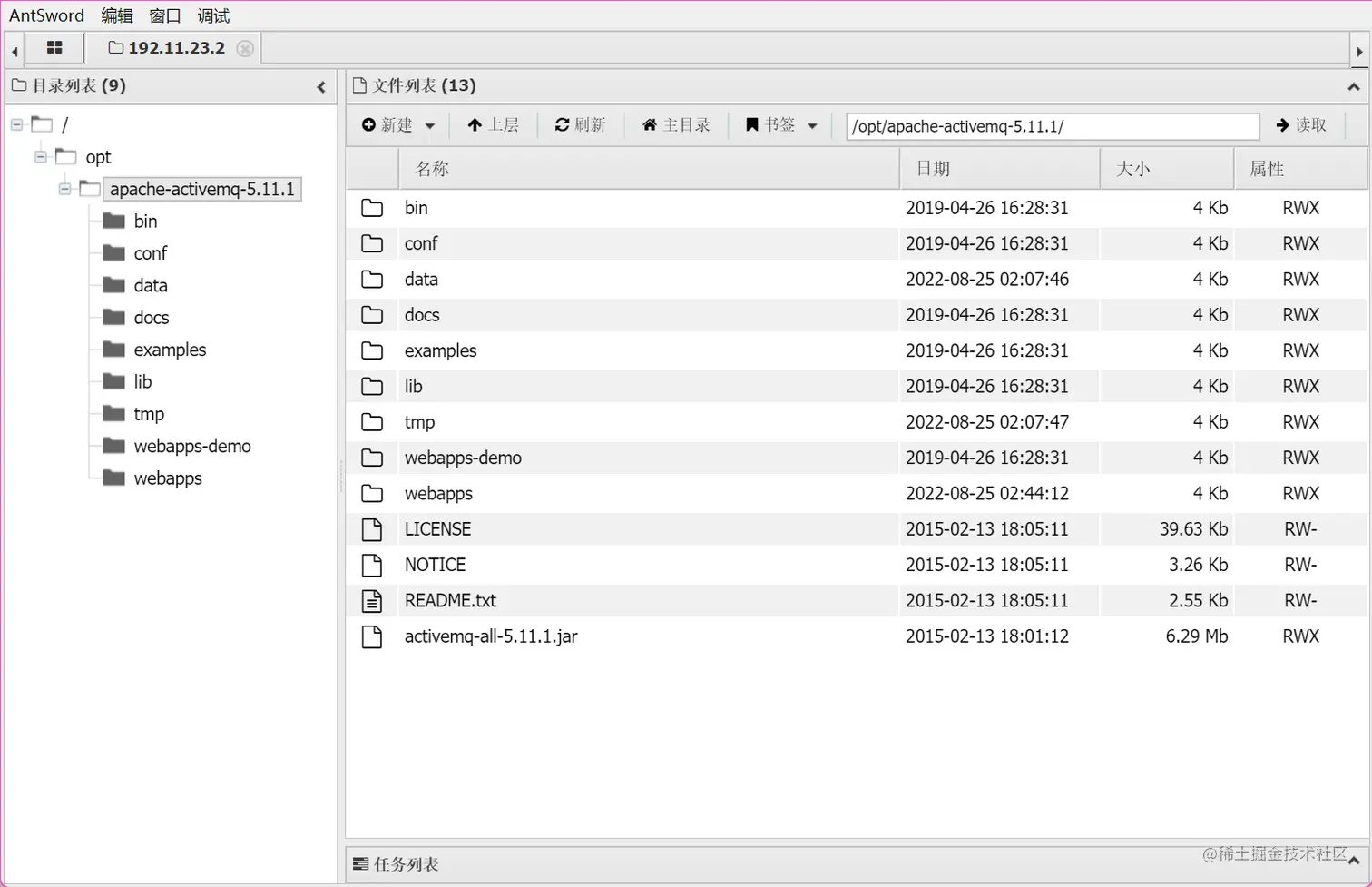Click the 2022-08-25 02:44:12 date cell
This screenshot has height=887, width=1372.
(987, 494)
